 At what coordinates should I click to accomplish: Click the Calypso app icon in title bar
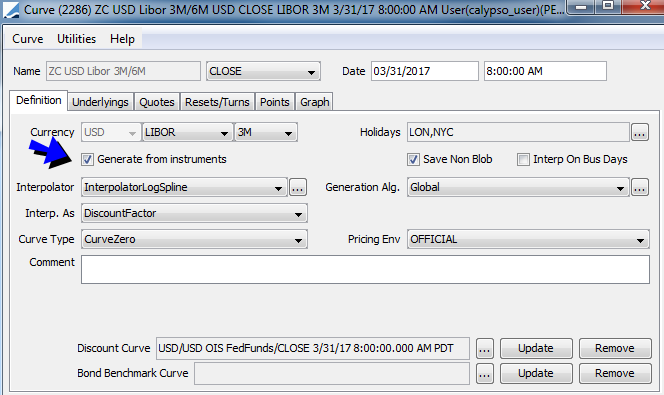click(x=11, y=9)
